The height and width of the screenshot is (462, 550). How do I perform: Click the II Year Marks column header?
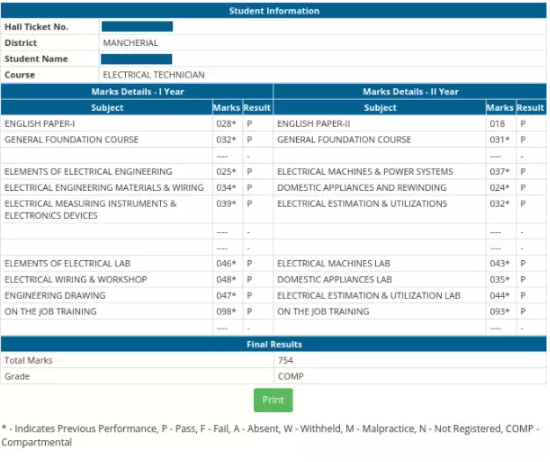[500, 108]
